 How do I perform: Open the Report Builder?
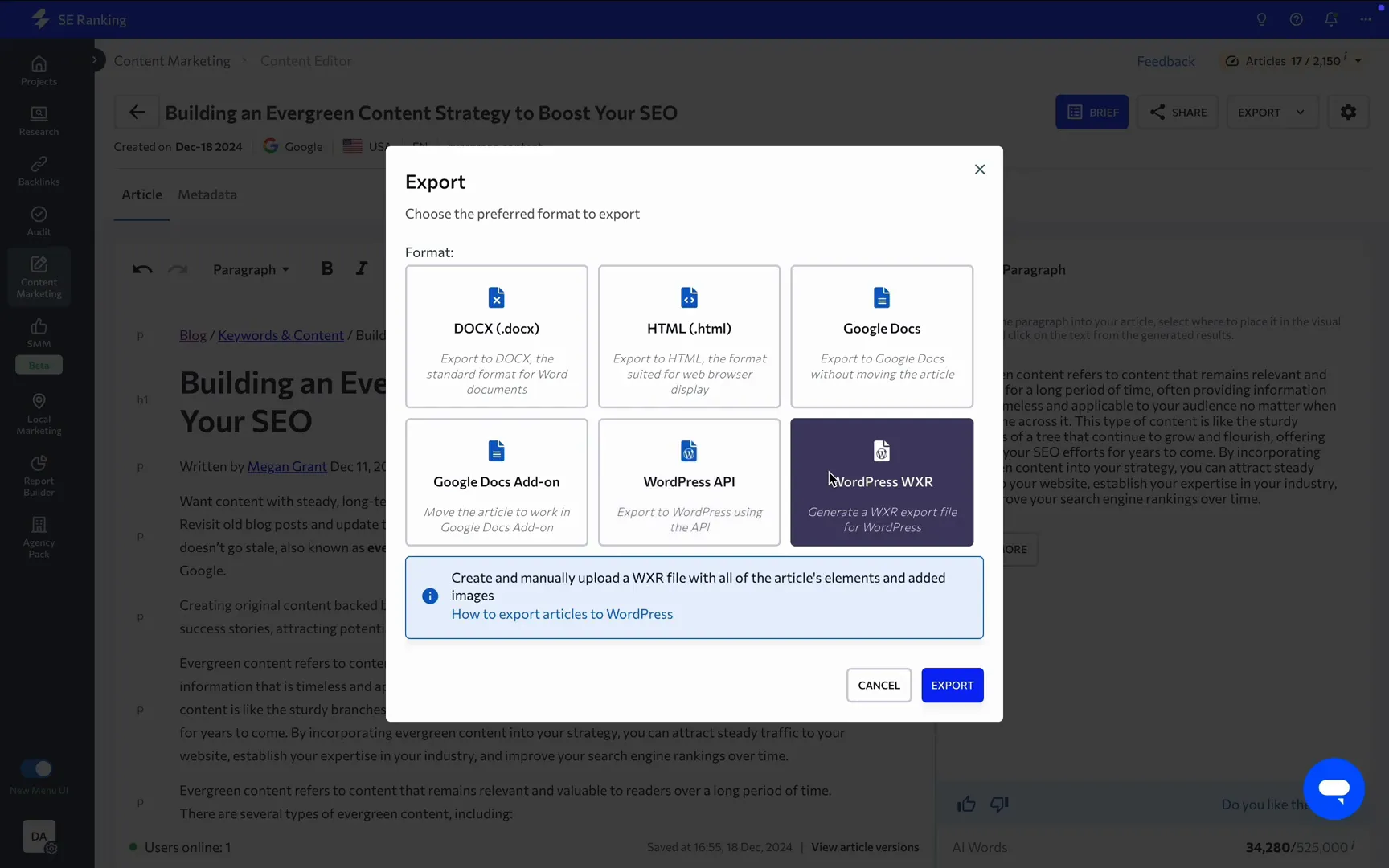[38, 476]
